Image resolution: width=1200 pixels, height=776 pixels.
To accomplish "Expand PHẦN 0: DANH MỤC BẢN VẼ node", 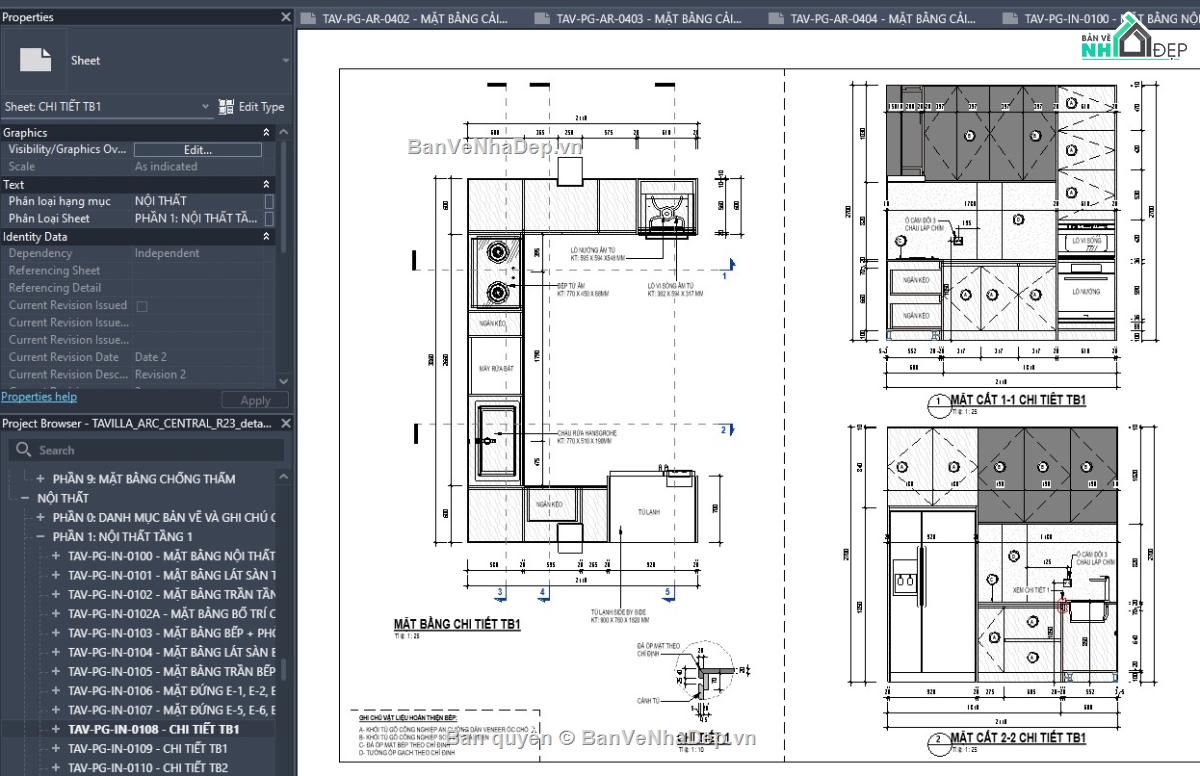I will tap(41, 517).
